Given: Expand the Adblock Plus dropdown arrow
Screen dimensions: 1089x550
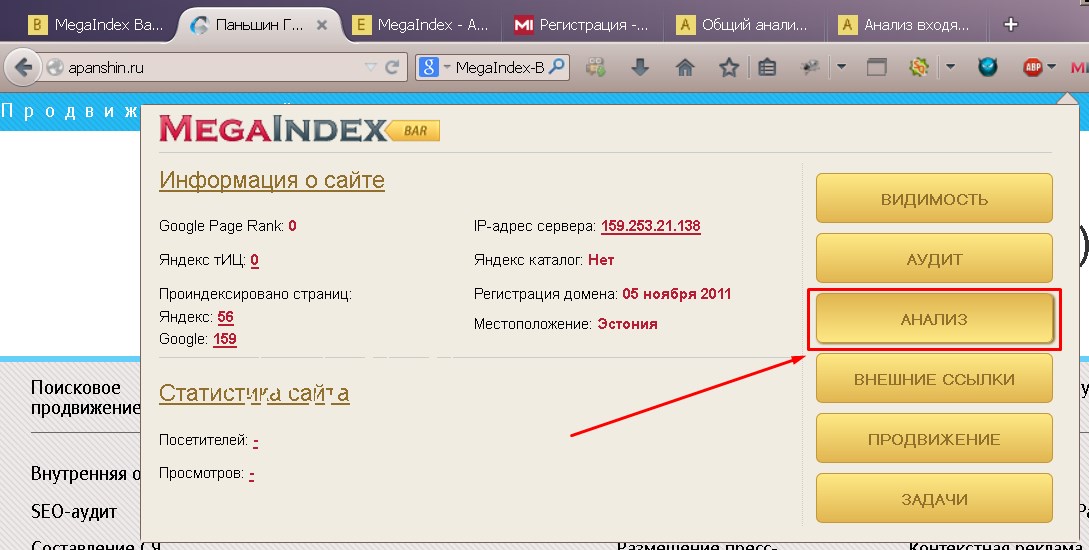Looking at the screenshot, I should [1051, 67].
